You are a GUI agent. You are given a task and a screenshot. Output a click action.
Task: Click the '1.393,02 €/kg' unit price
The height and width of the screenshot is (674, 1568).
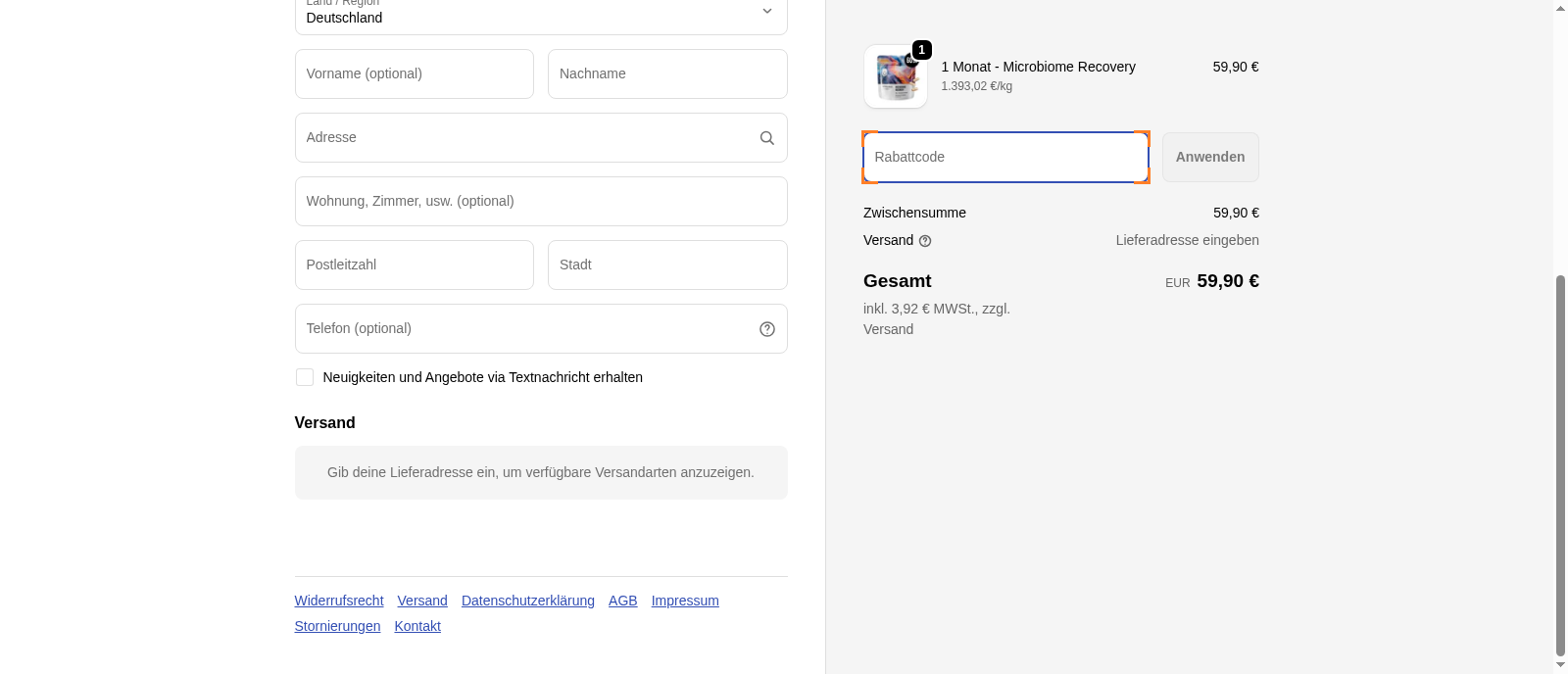tap(977, 86)
